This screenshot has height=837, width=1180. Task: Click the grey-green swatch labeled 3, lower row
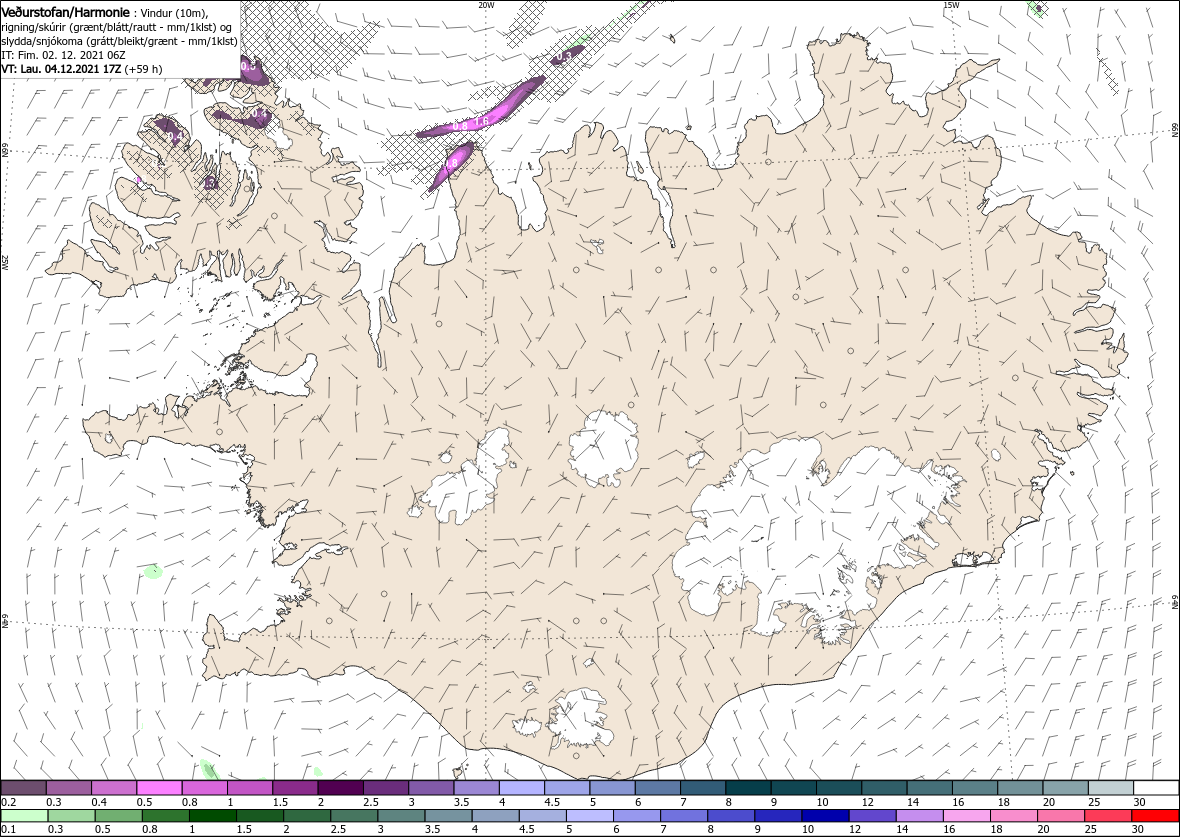[x=401, y=816]
